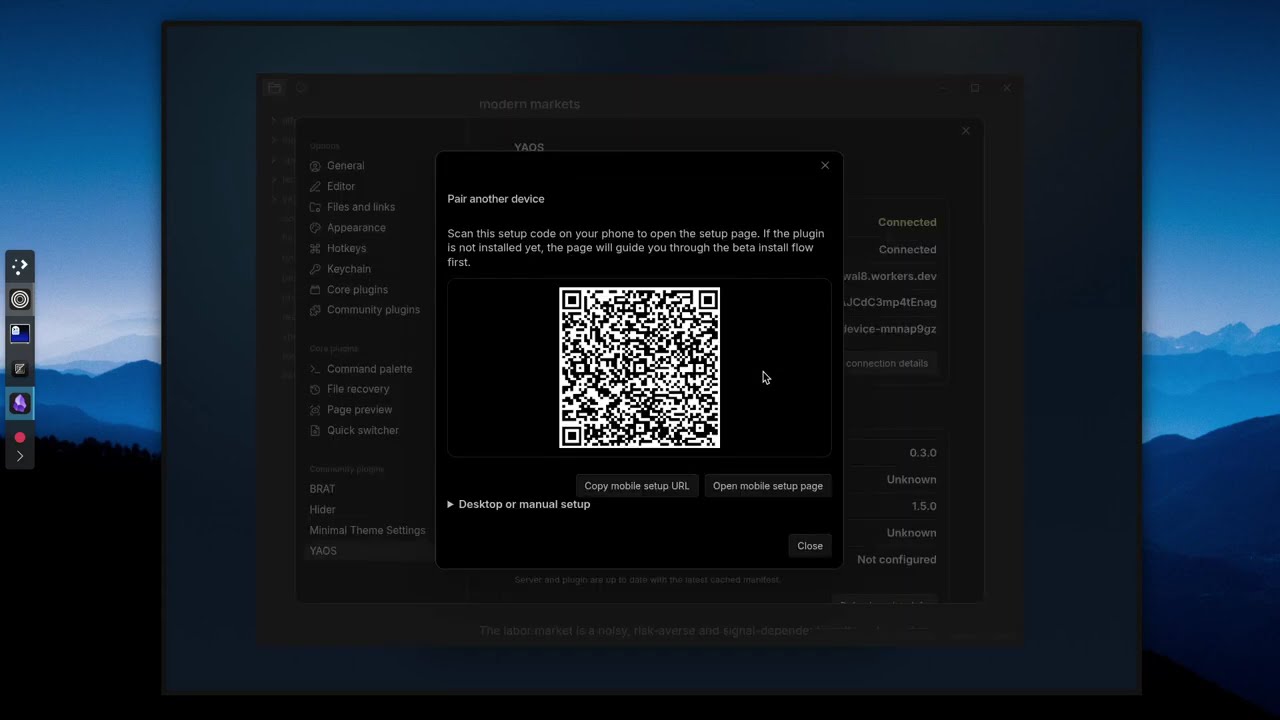
Task: Click the Hotkeys command icon
Action: [x=315, y=249]
